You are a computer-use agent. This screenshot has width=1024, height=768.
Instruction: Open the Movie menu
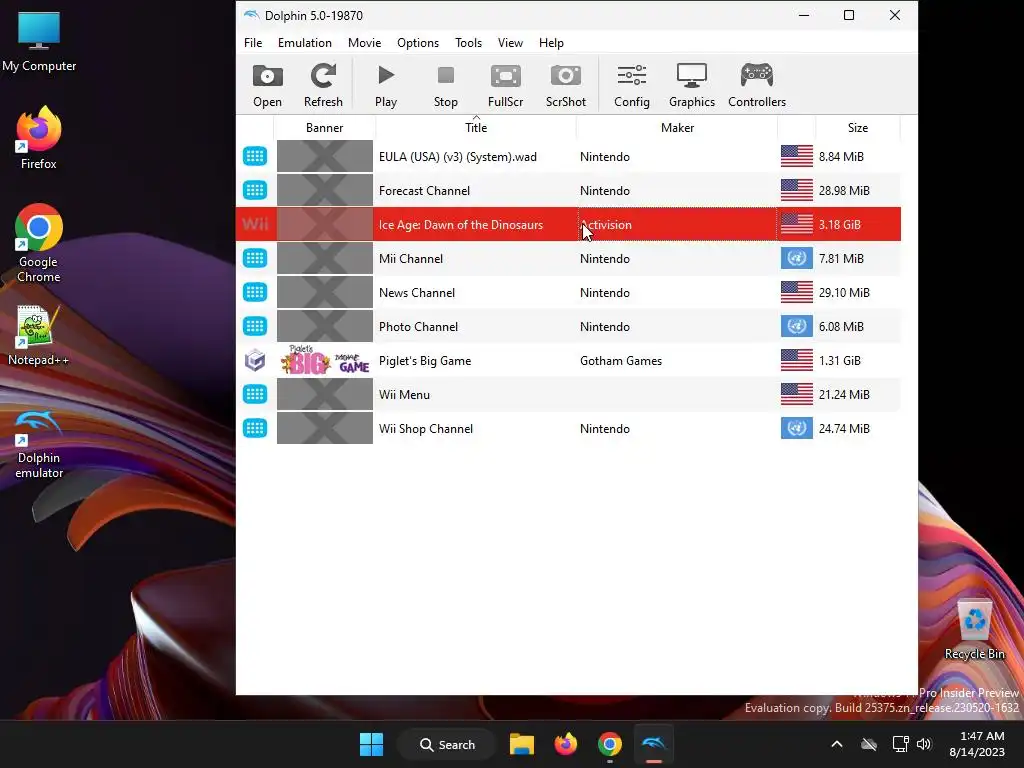click(x=364, y=42)
